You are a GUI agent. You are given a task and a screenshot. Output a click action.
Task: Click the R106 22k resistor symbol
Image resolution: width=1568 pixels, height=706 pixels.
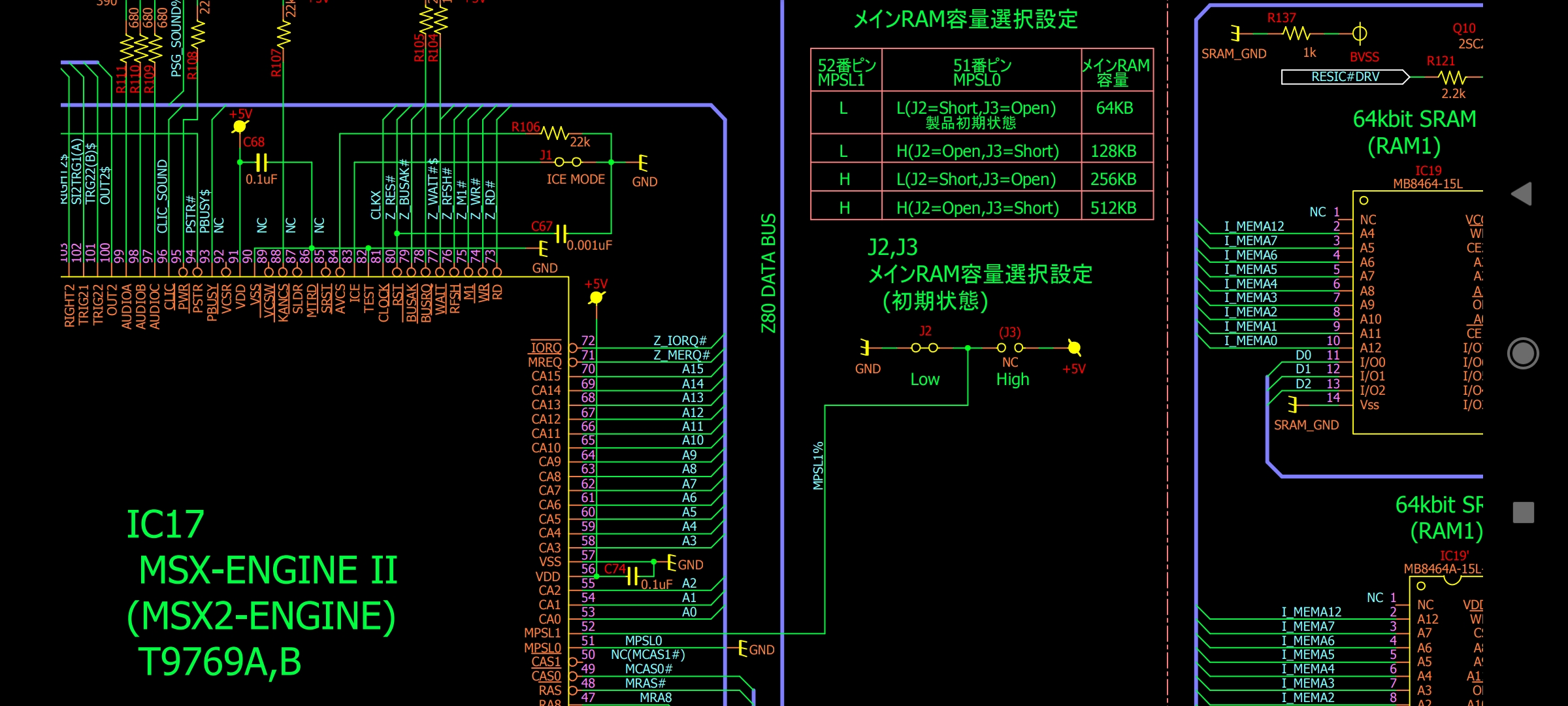[x=555, y=133]
